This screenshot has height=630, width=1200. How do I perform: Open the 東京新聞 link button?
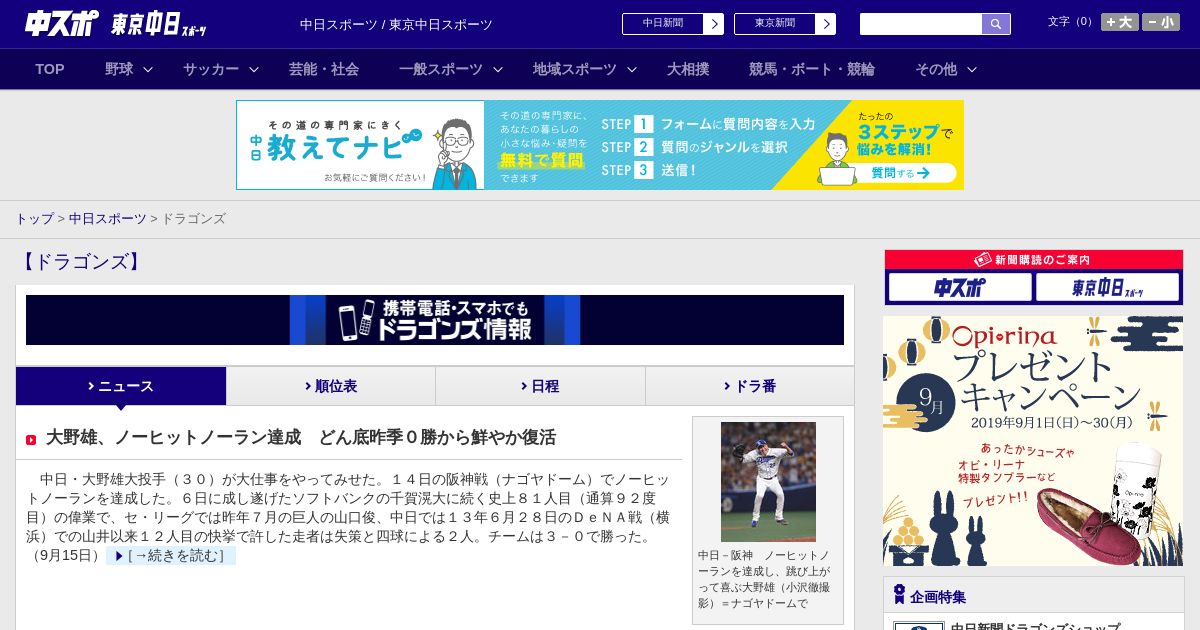[775, 24]
